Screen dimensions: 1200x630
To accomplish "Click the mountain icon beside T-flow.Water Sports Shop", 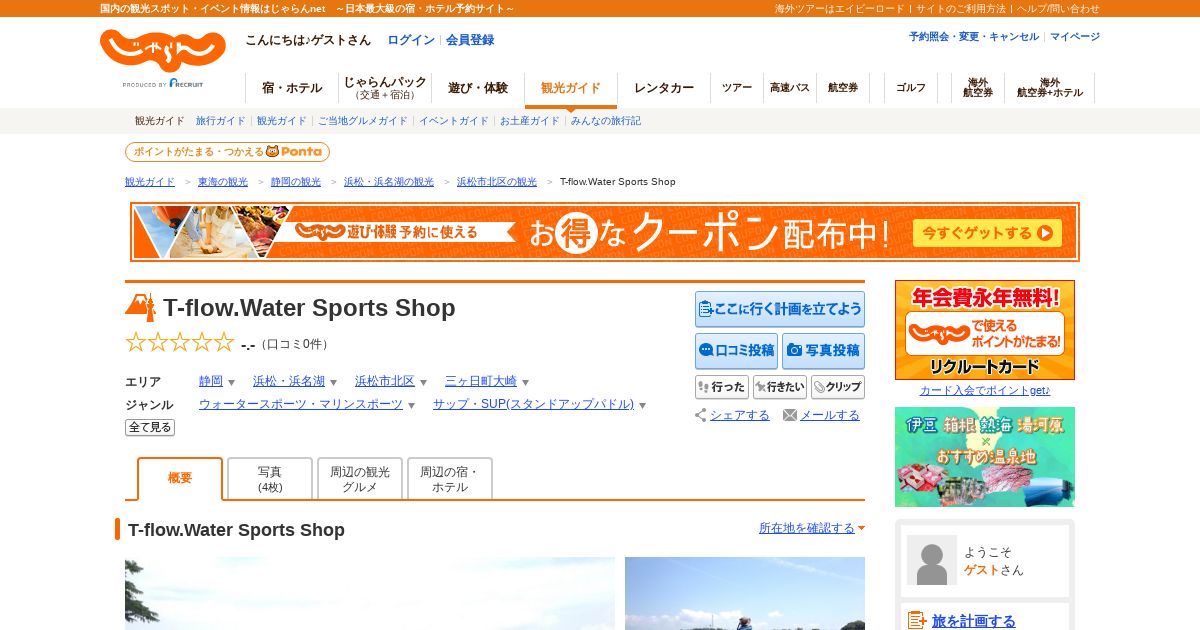I will click(140, 307).
